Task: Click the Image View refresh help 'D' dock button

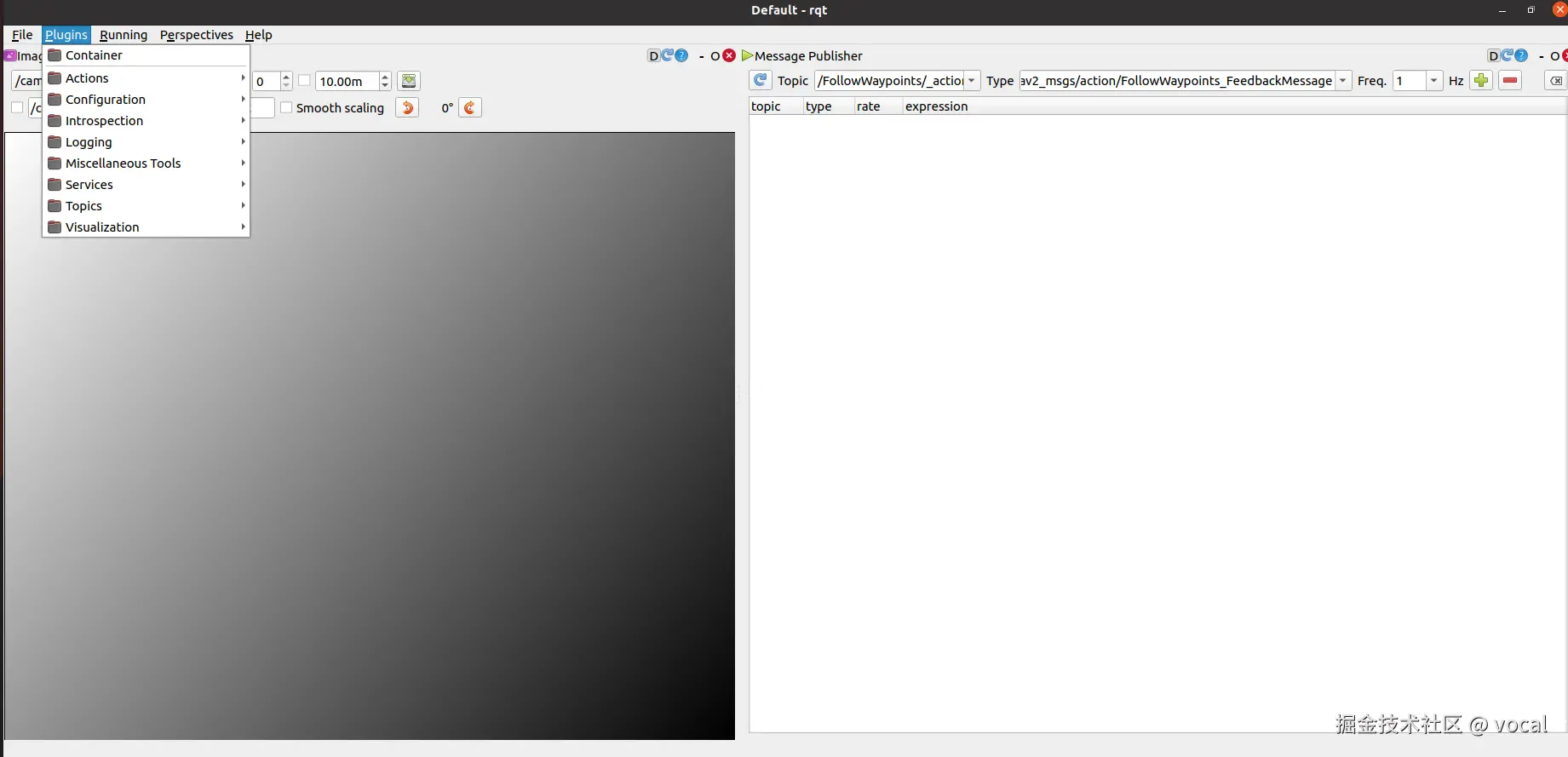Action: (x=653, y=56)
